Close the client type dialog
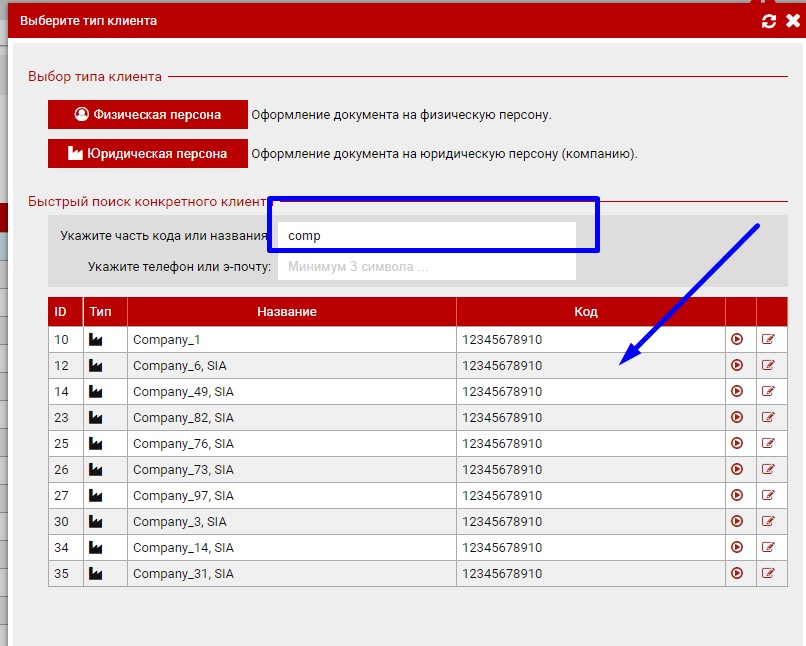 [792, 21]
